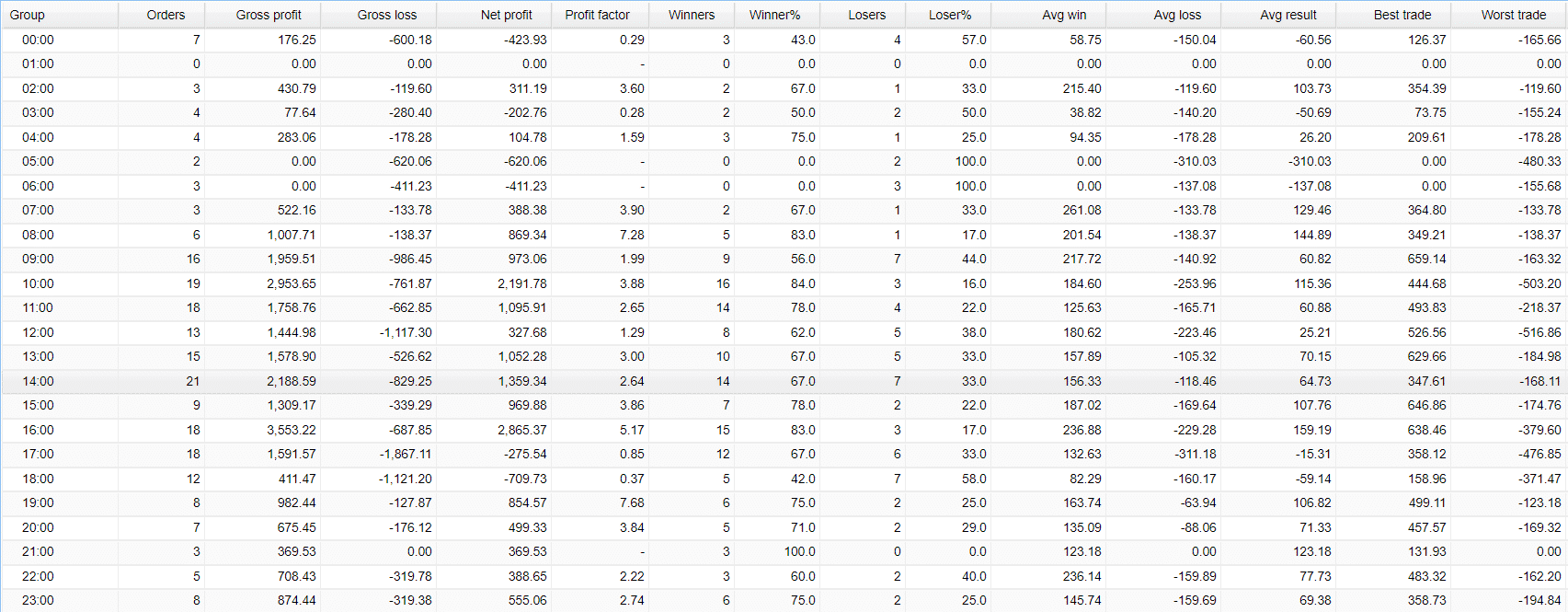Click the 01:00 group row label

coord(38,64)
